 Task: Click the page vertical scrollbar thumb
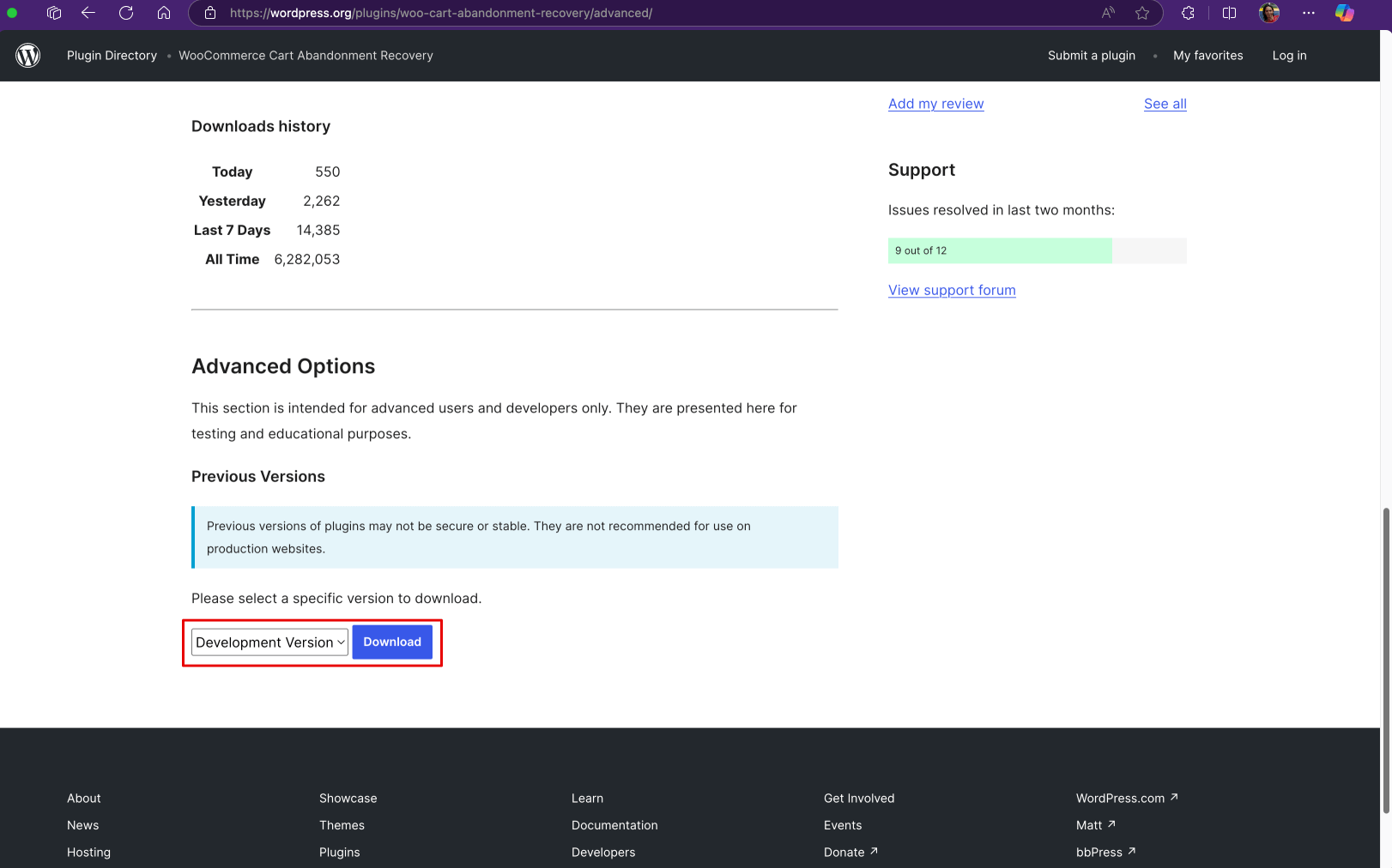tap(1386, 660)
